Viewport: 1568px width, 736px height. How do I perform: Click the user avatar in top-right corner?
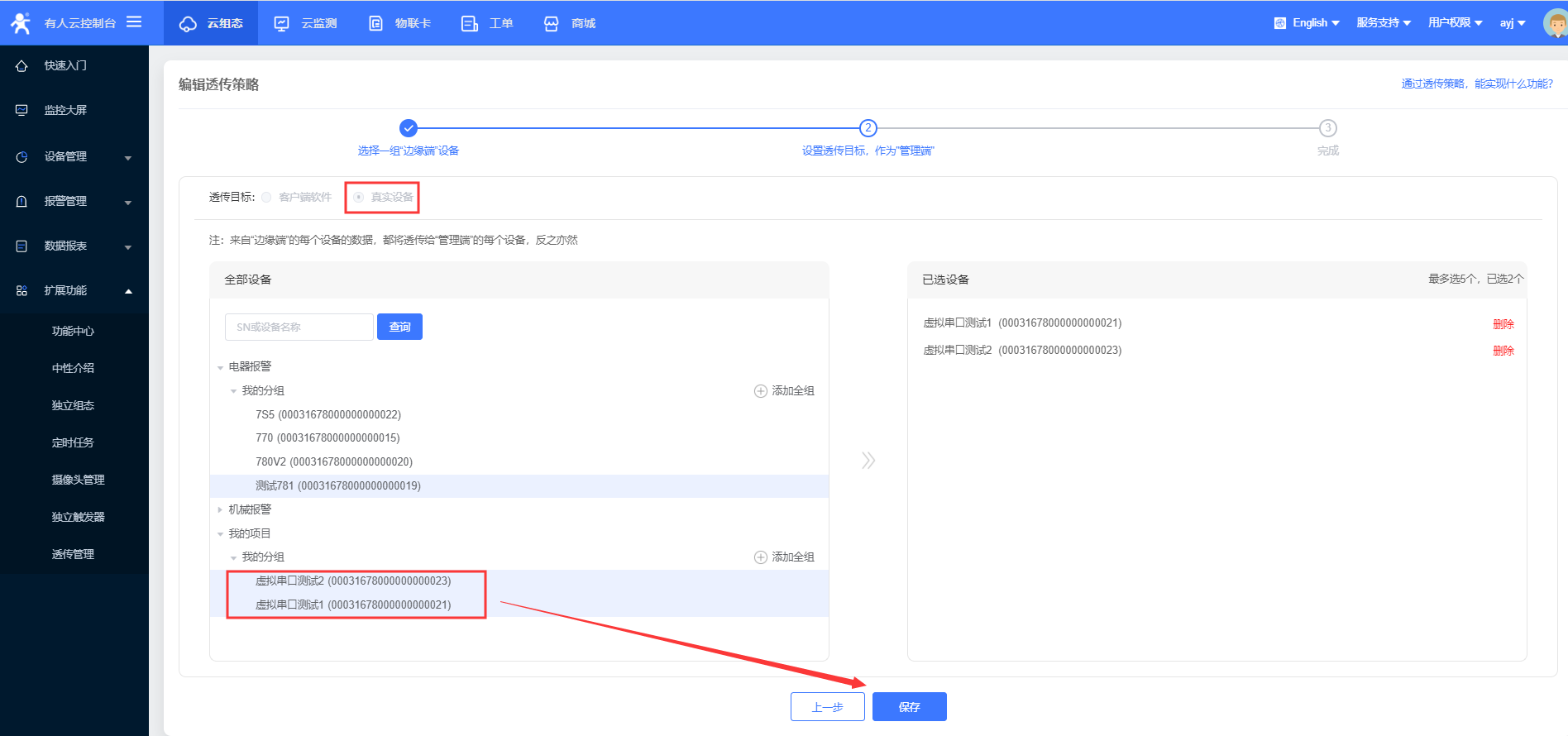pos(1556,23)
